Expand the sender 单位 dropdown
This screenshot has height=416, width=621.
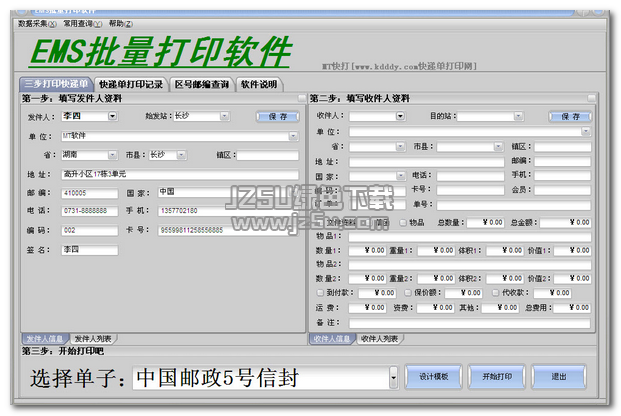[293, 136]
